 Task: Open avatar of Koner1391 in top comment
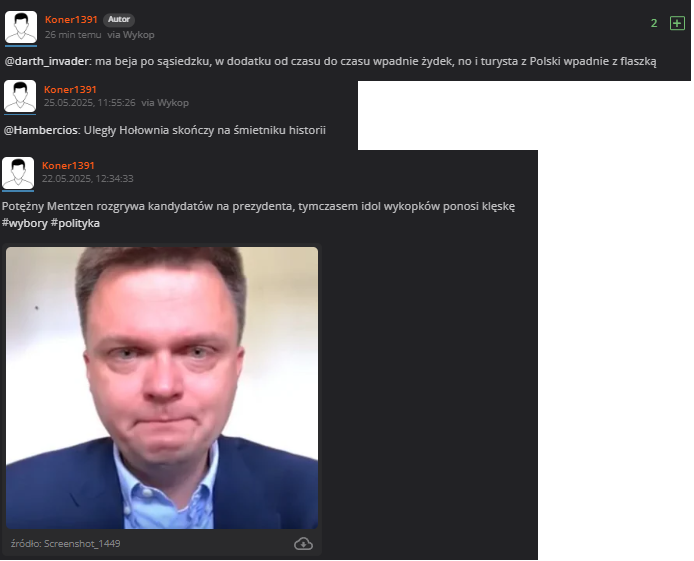click(21, 28)
